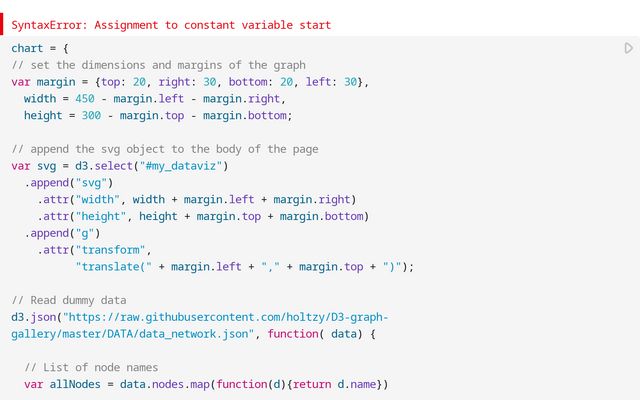Click the .append("svg") line
The image size is (640, 400).
[70, 183]
